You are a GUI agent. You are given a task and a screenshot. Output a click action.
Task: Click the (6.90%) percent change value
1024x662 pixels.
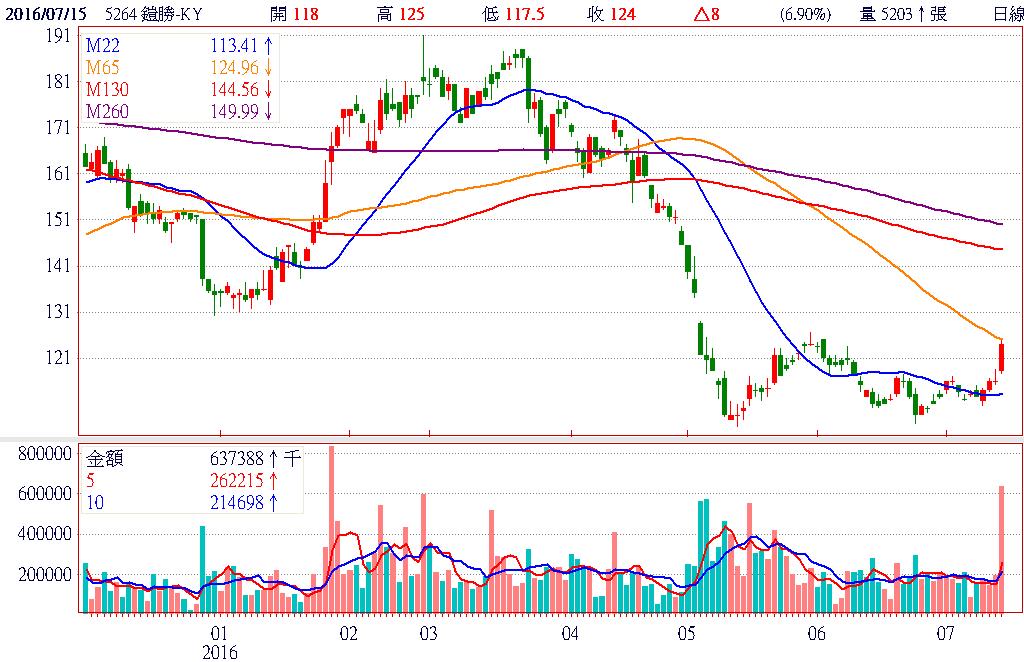click(x=806, y=15)
